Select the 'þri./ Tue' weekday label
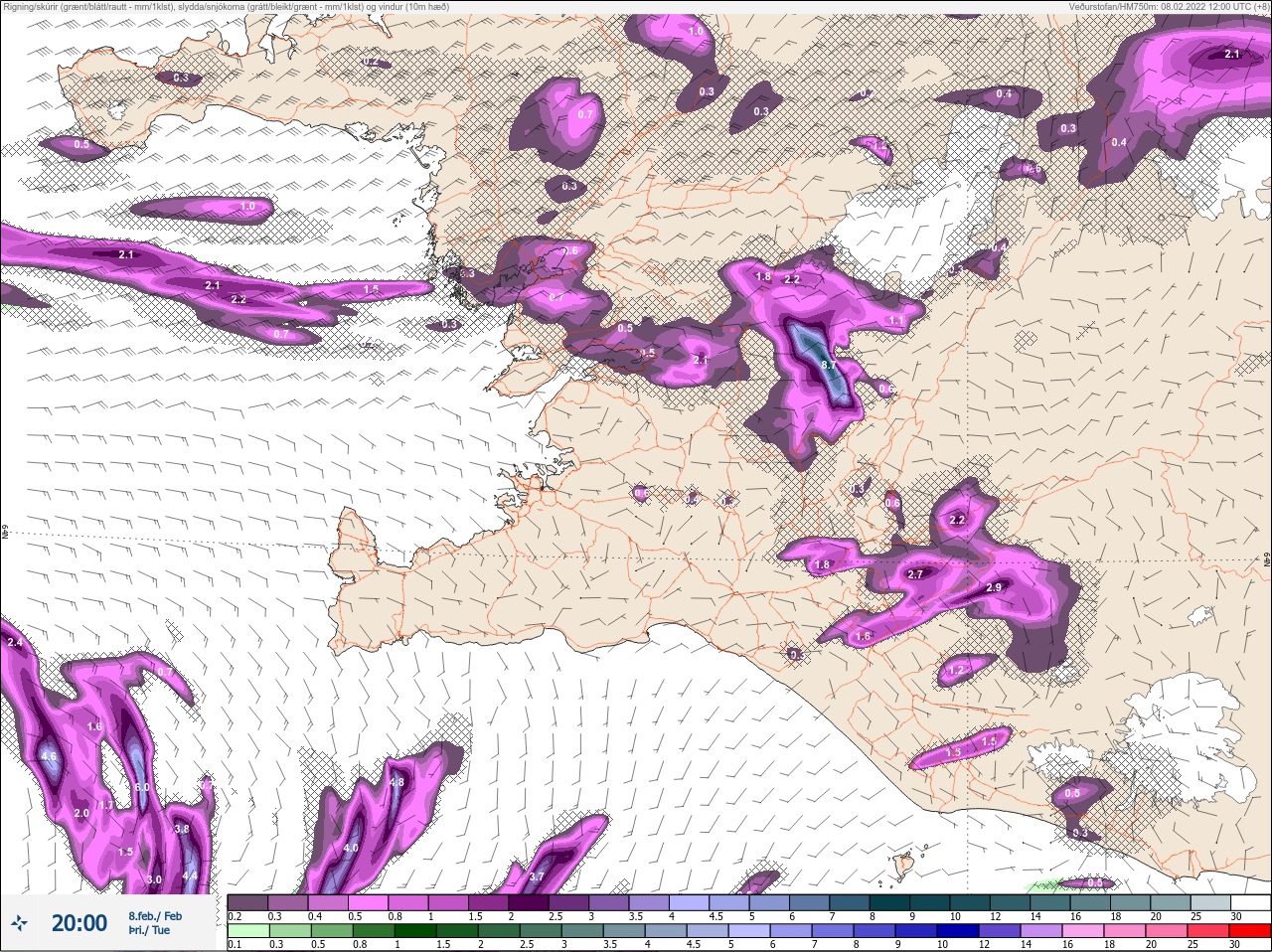Screen dimensions: 1272x952 [x=149, y=931]
